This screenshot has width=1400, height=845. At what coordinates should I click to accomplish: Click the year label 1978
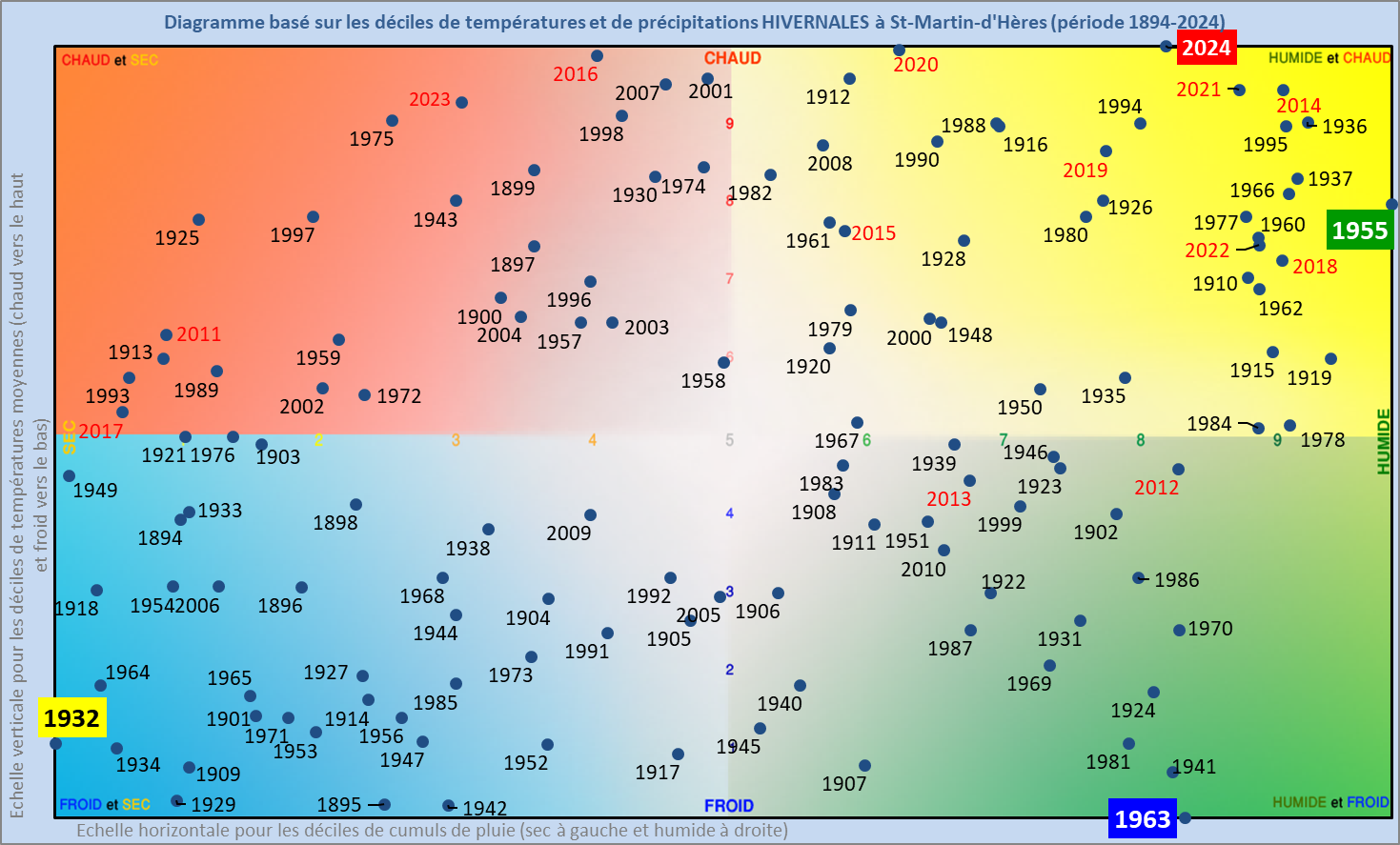point(1323,440)
